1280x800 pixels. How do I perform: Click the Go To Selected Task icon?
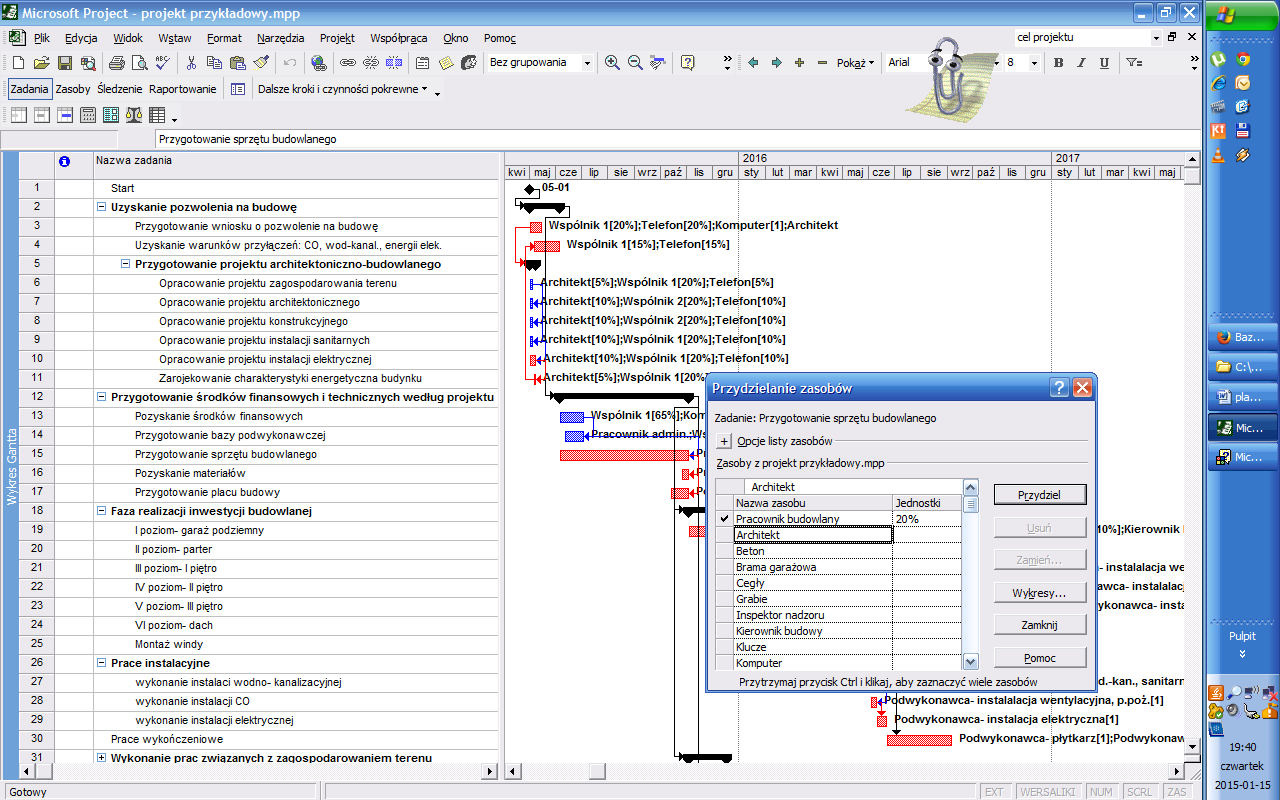(658, 63)
